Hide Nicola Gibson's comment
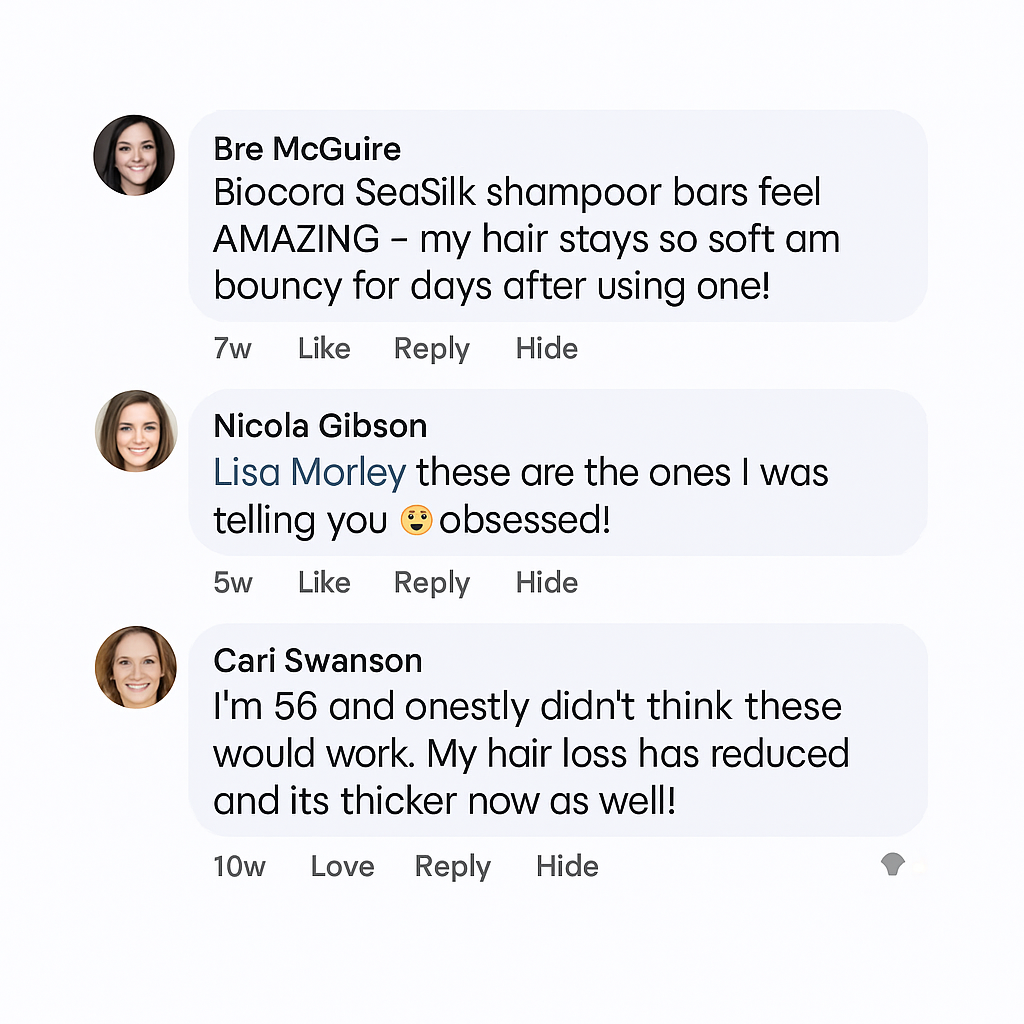Image resolution: width=1024 pixels, height=1024 pixels. 546,582
